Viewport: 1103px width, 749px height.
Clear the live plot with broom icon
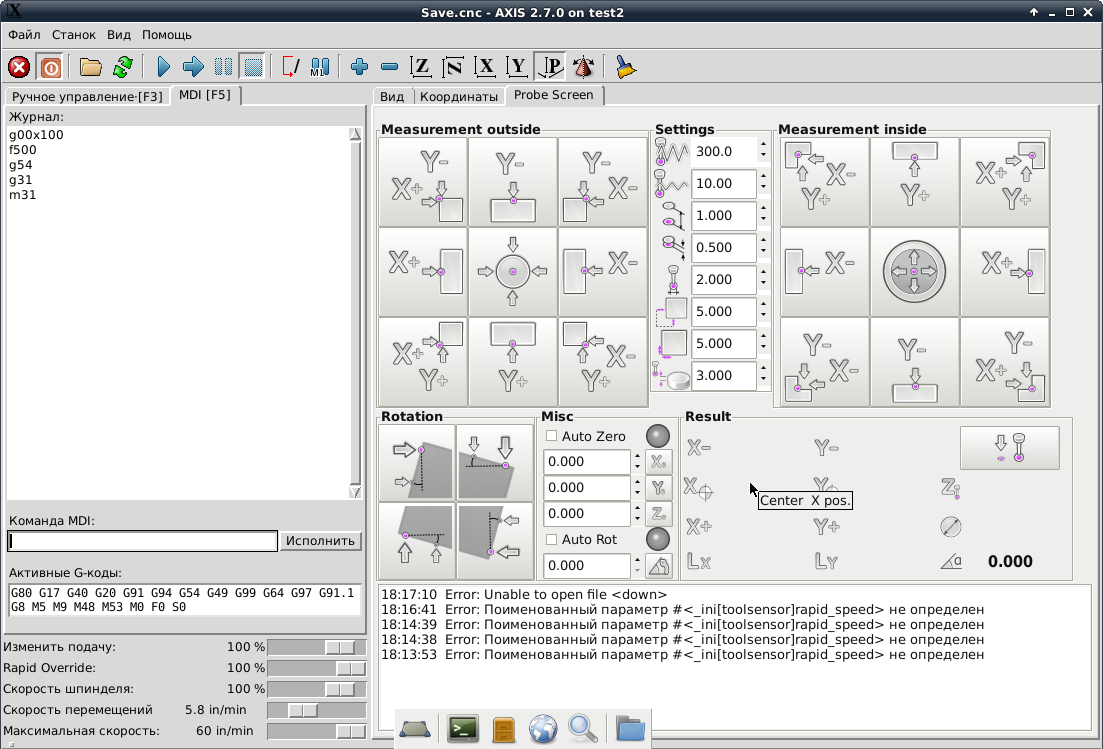coord(626,67)
